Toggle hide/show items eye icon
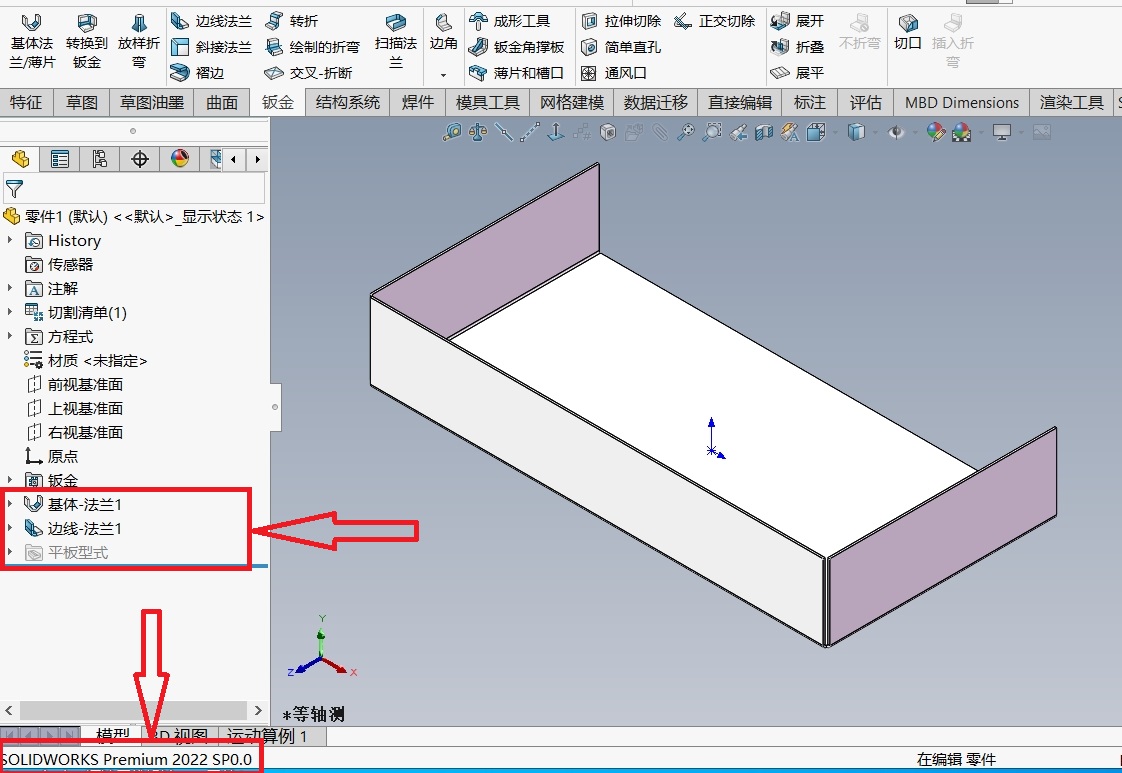Viewport: 1122px width, 773px height. coord(895,132)
